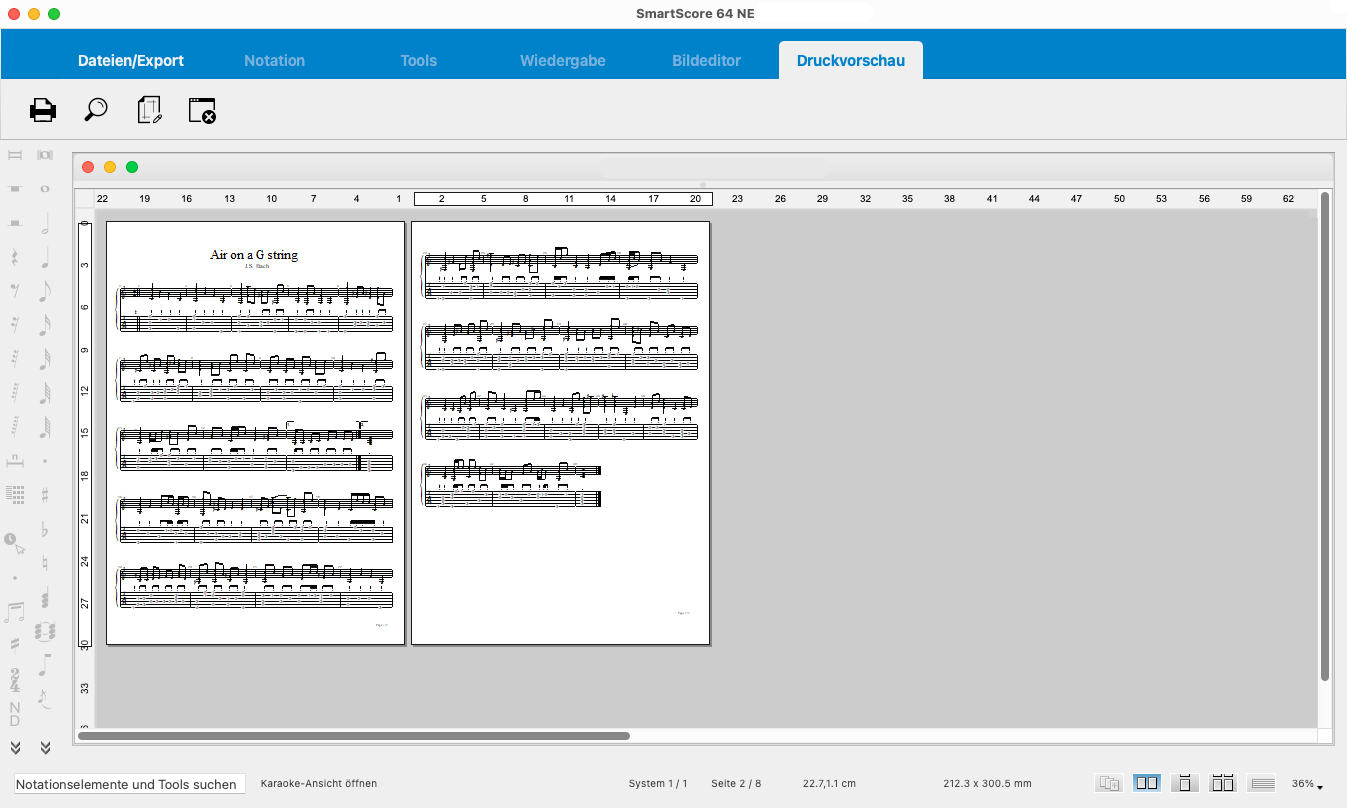Select the sharp accidental in the palette
1347x808 pixels.
pyautogui.click(x=45, y=494)
